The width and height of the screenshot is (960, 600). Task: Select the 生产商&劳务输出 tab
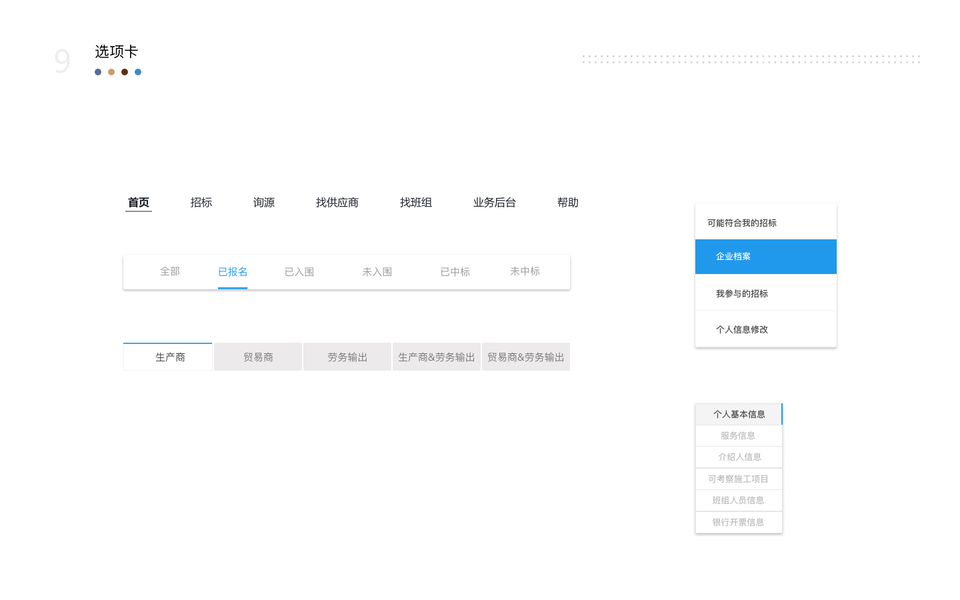click(436, 357)
